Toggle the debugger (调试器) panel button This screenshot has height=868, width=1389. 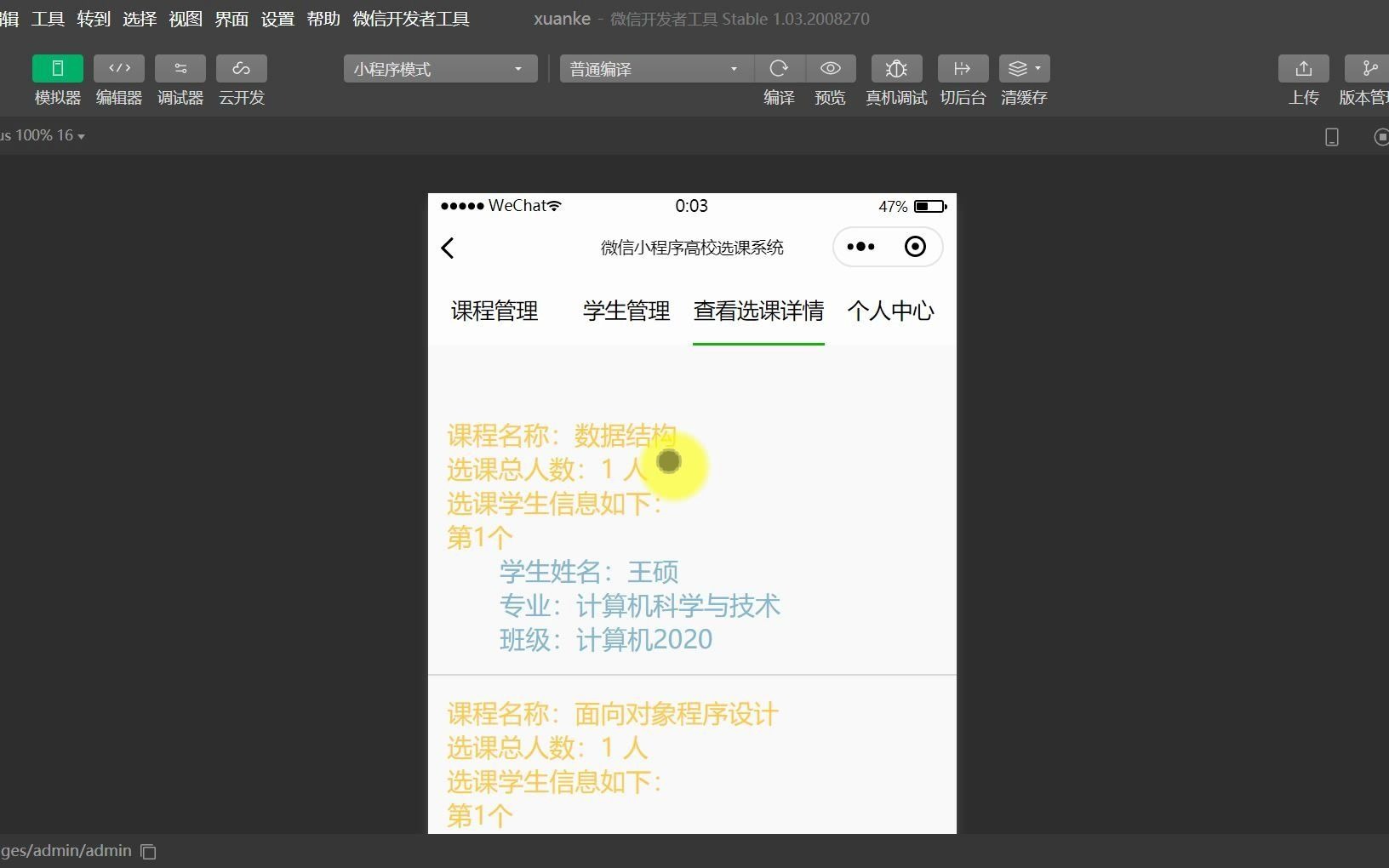180,68
